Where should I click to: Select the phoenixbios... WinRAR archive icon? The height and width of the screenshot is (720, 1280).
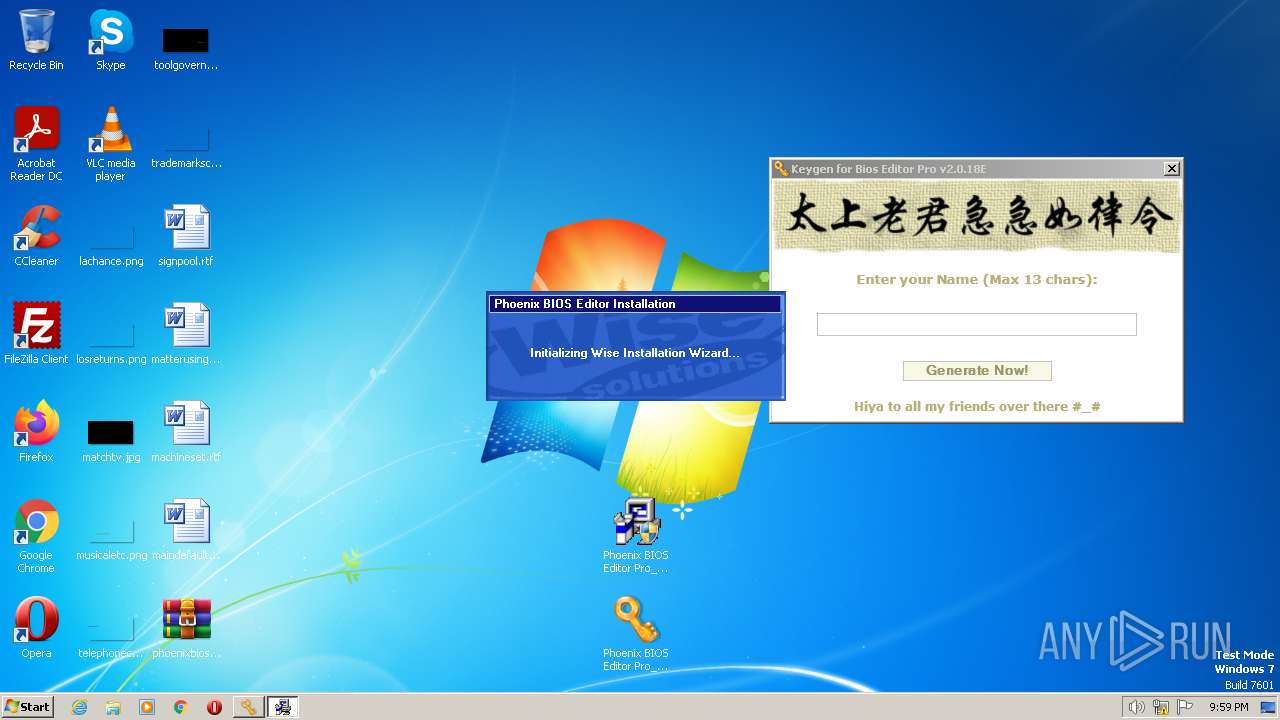click(x=186, y=628)
